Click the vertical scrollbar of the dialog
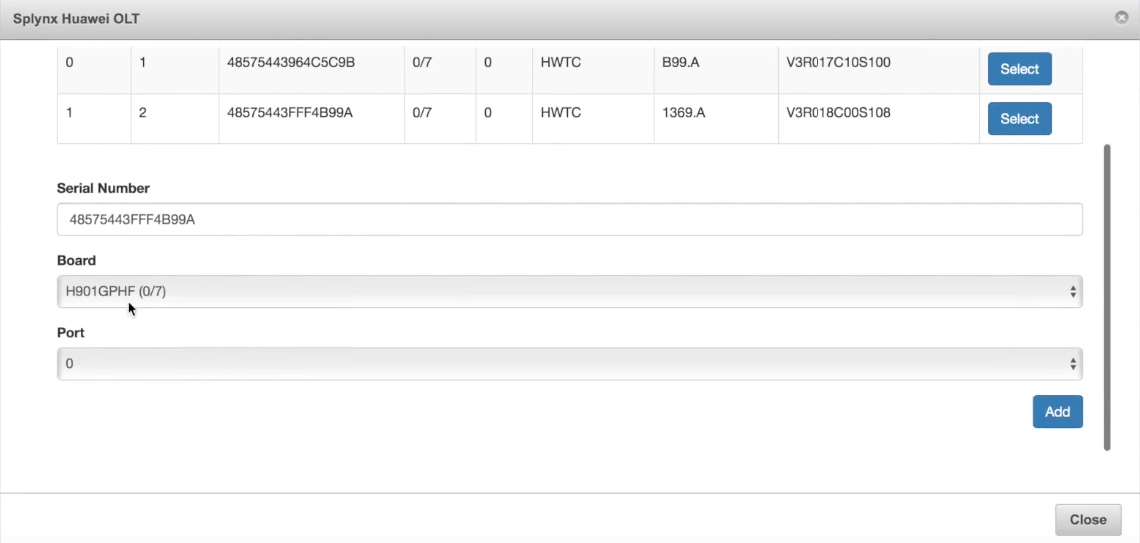The width and height of the screenshot is (1140, 543). click(x=1107, y=297)
